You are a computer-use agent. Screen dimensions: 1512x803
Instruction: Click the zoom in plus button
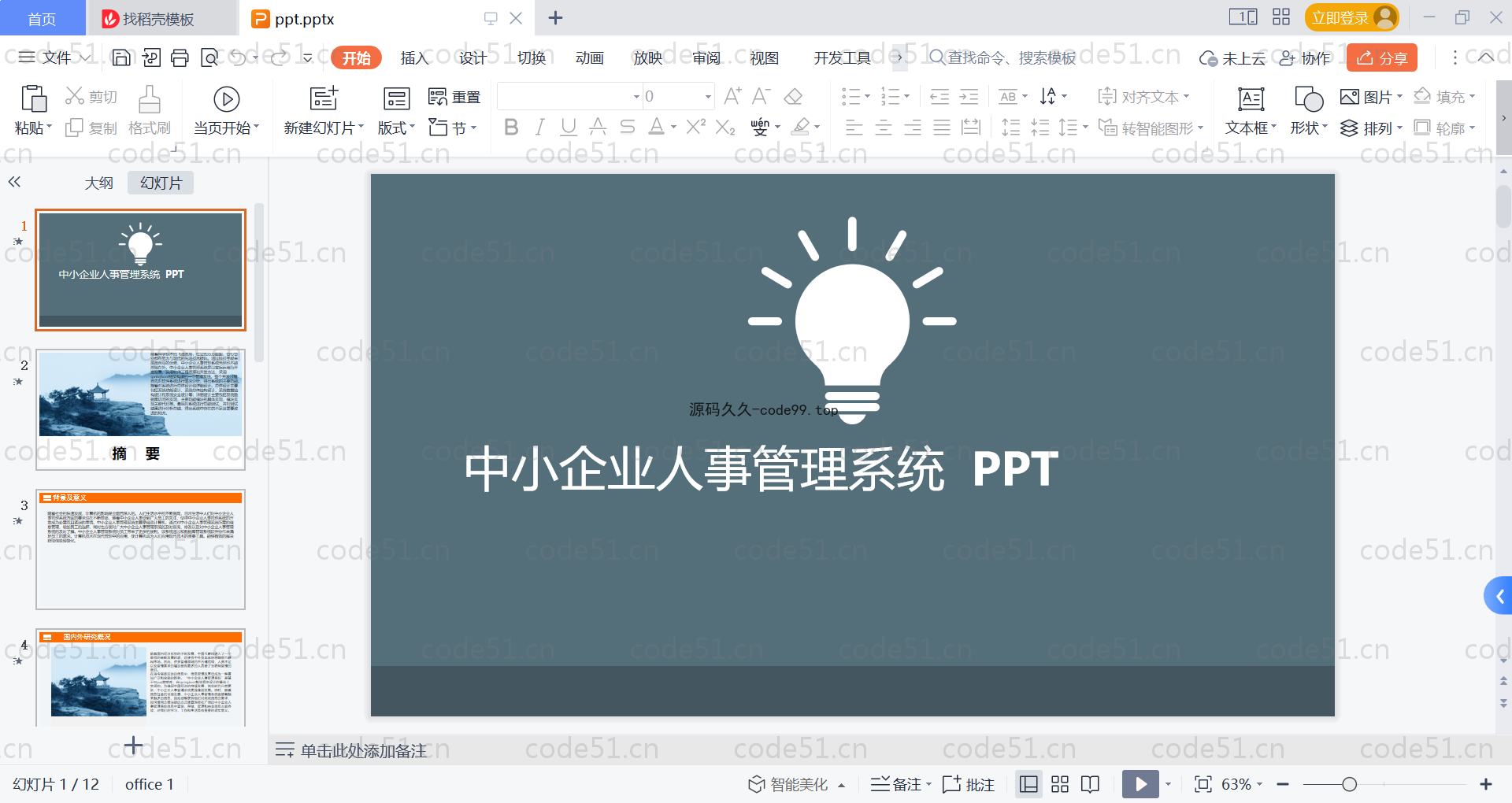(1486, 784)
